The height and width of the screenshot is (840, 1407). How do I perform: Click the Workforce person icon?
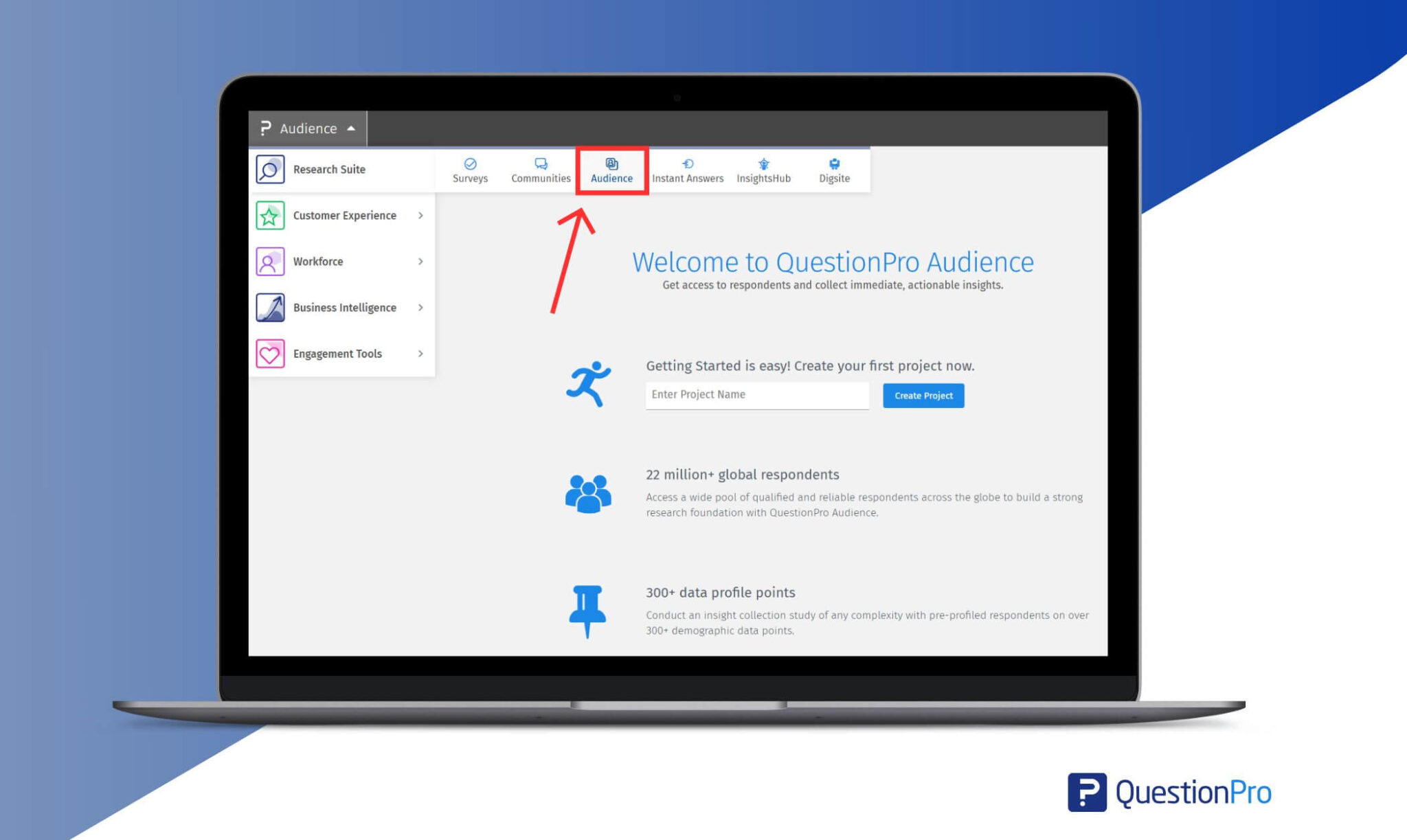tap(270, 261)
